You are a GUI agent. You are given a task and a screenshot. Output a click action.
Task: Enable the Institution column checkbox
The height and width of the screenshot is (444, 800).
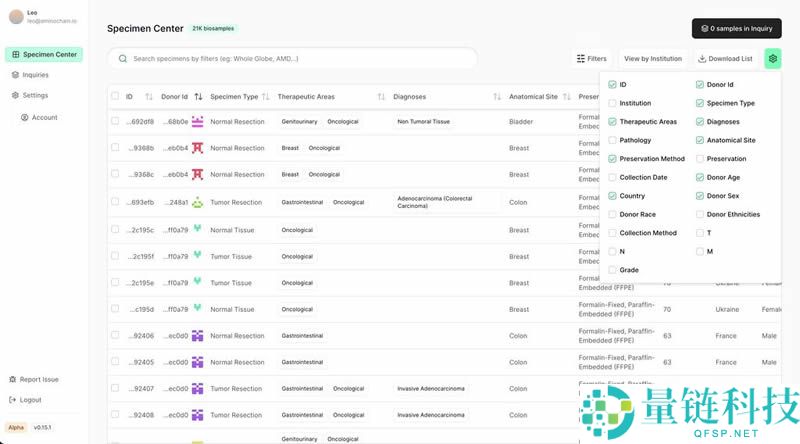click(x=612, y=103)
